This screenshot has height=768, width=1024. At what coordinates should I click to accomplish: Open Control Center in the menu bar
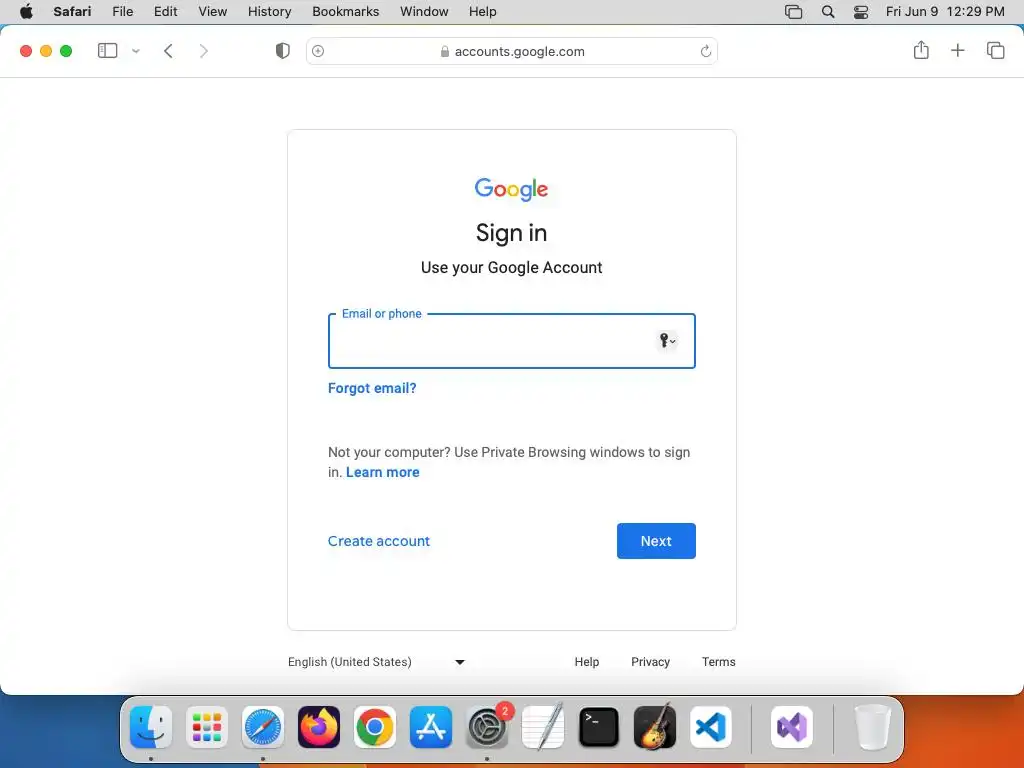[861, 12]
